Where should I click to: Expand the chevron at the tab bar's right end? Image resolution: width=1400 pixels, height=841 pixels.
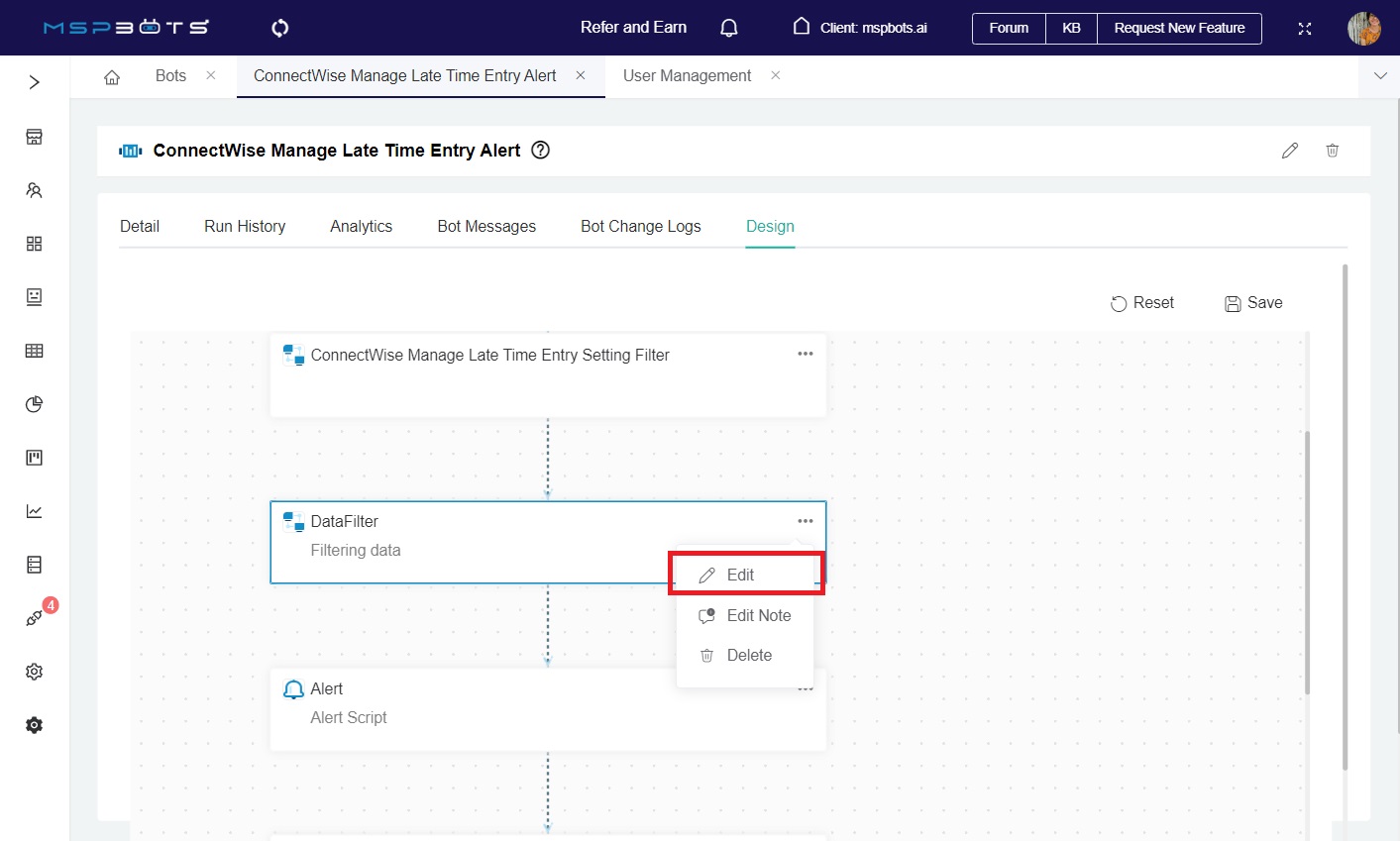click(1380, 74)
